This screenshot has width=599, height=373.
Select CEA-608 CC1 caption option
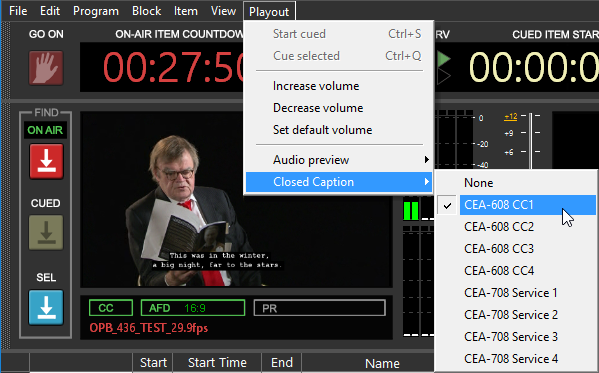pos(516,205)
